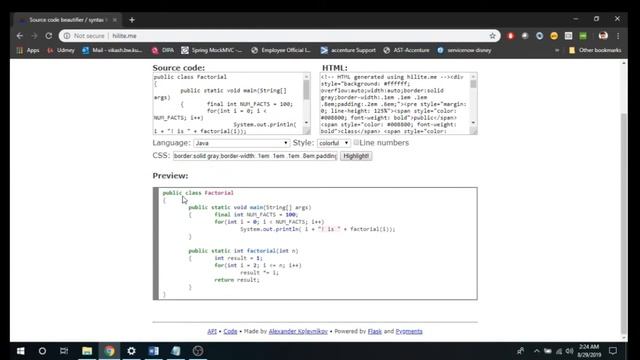This screenshot has height=360, width=640.
Task: Click the HTML box scrollbar up arrow
Action: 473,76
